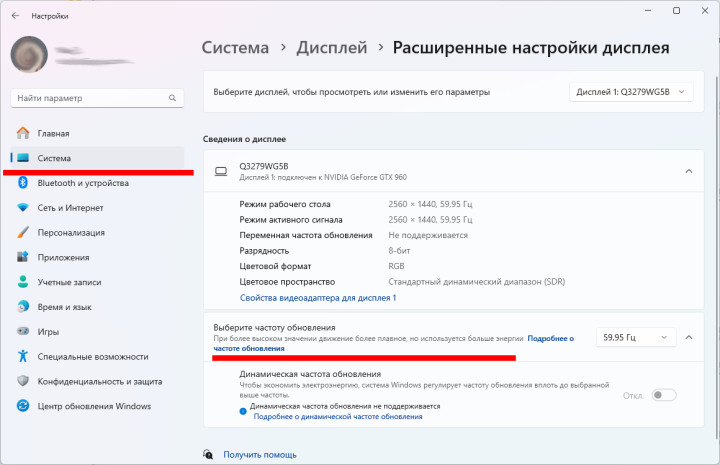Collapse the Q3279WG5B display info section

pyautogui.click(x=688, y=171)
